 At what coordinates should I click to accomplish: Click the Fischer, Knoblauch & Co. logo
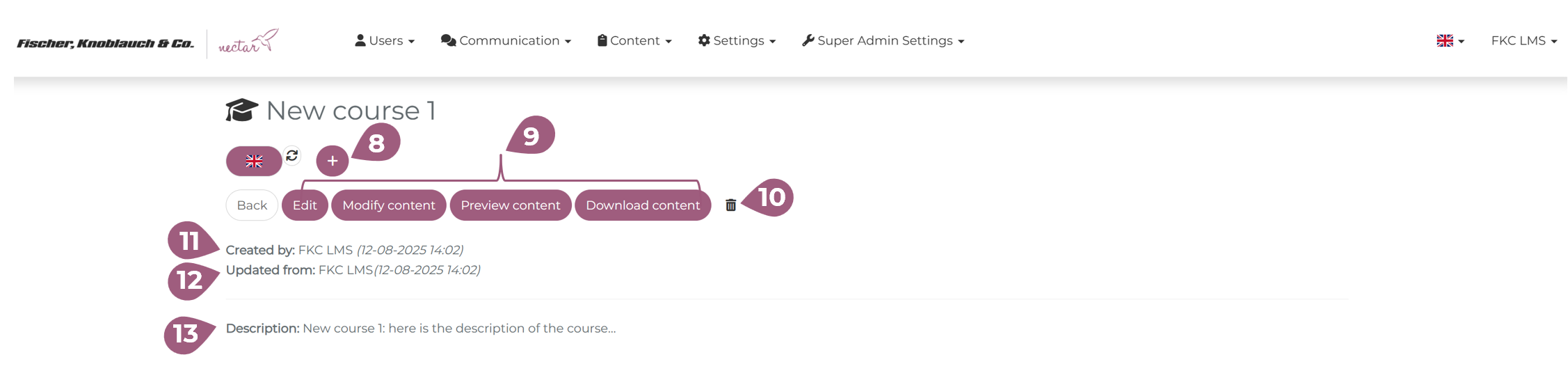tap(105, 43)
